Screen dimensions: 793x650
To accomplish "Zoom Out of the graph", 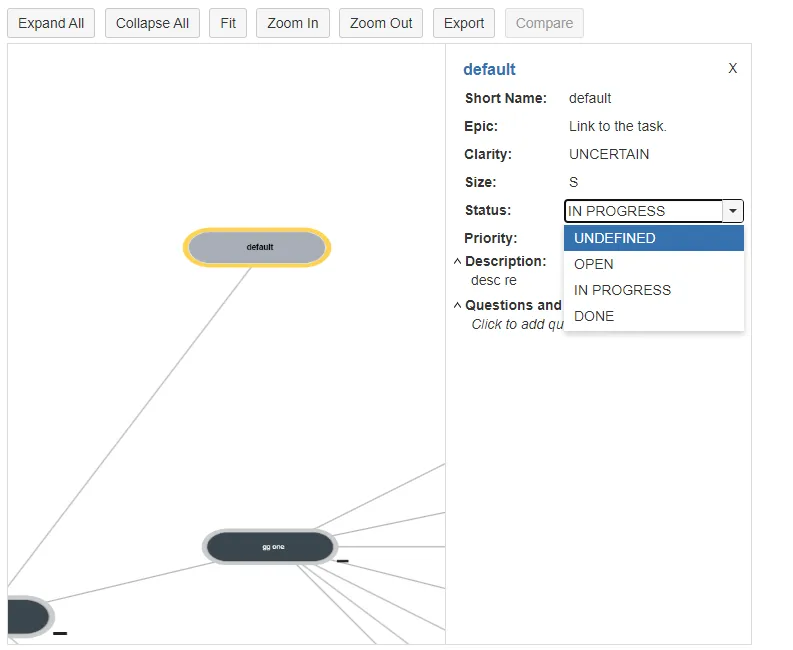I will pyautogui.click(x=381, y=23).
